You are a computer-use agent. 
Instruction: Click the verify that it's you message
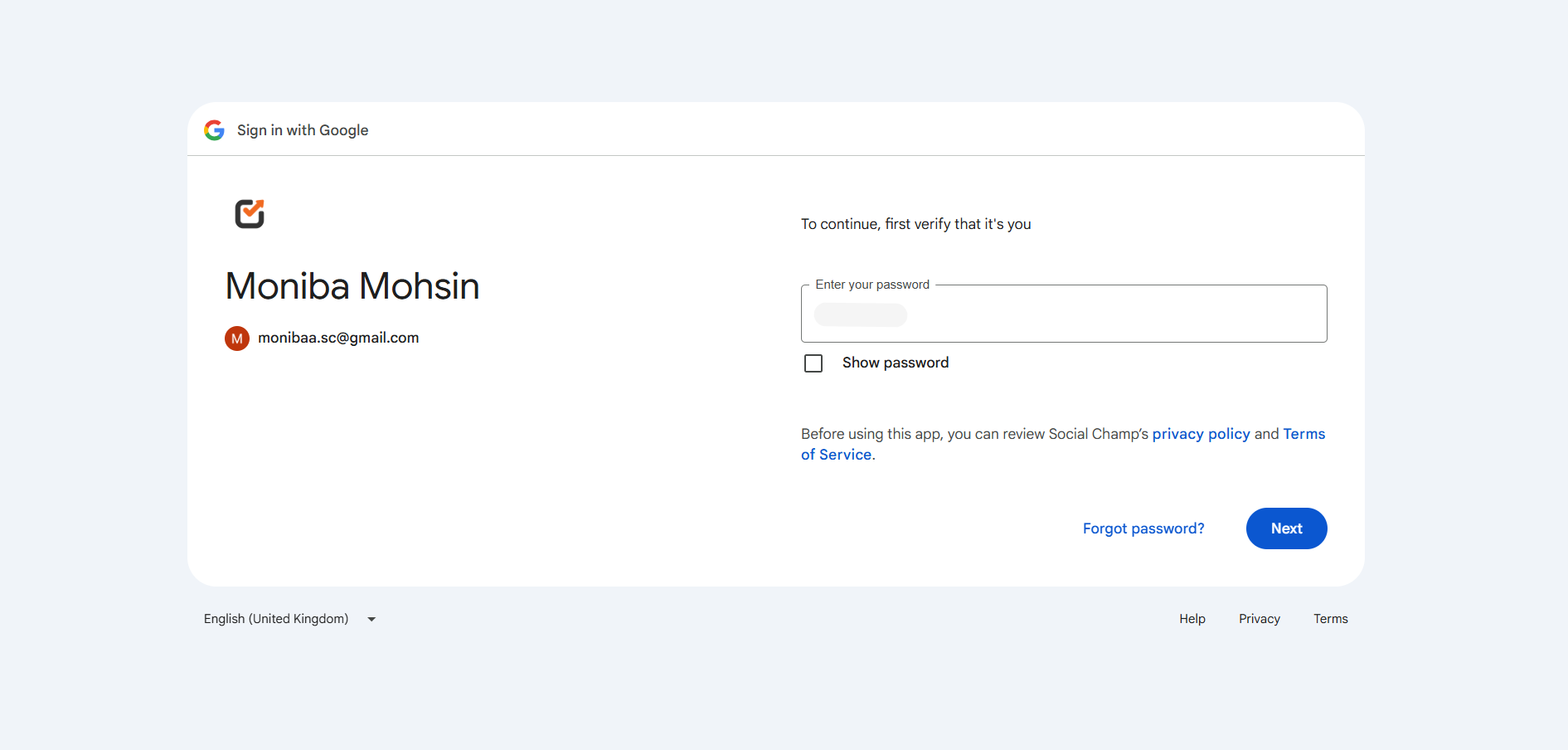pos(916,224)
